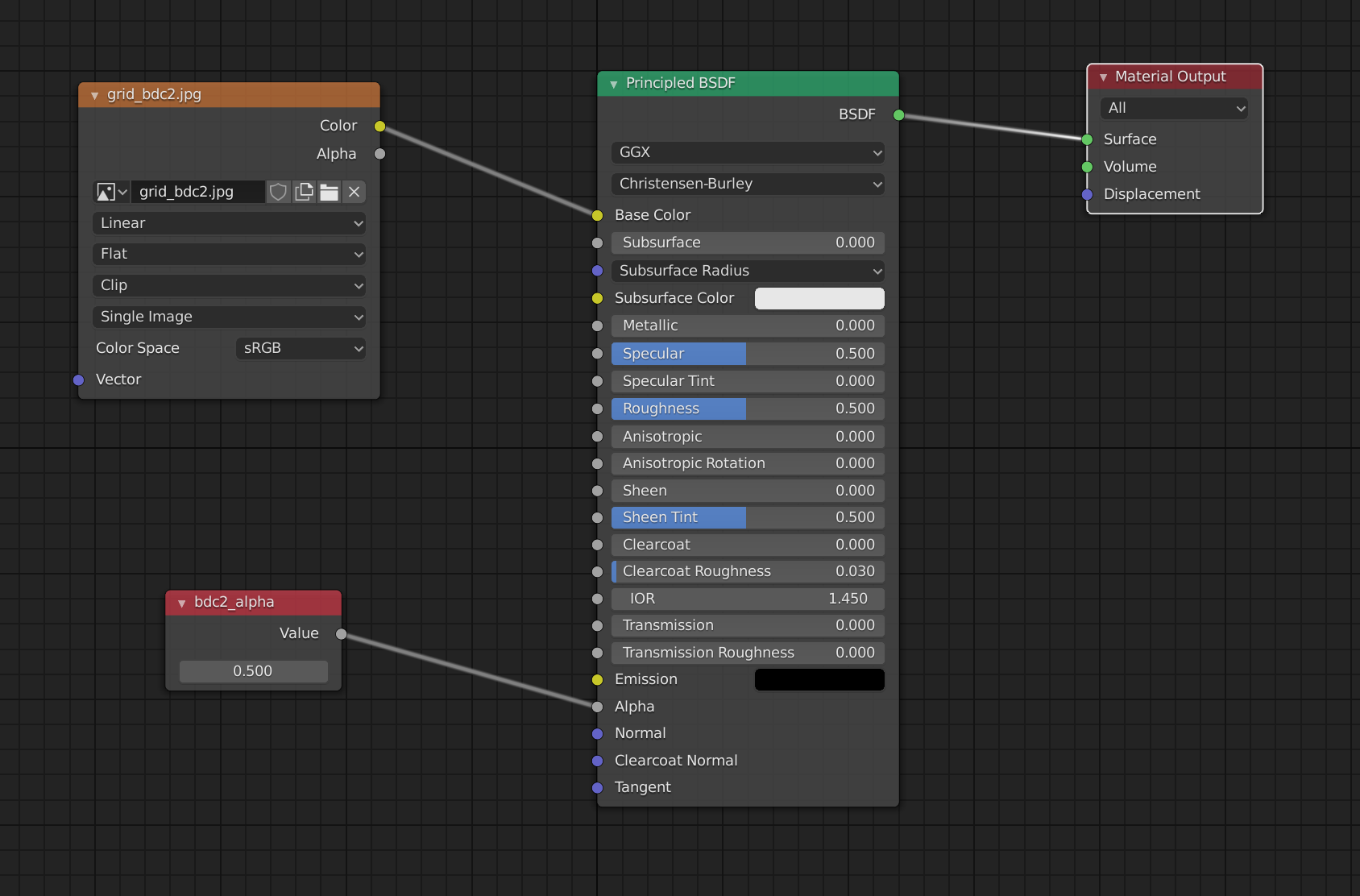Viewport: 1360px width, 896px height.
Task: Unlink the image with X icon
Action: tap(354, 192)
